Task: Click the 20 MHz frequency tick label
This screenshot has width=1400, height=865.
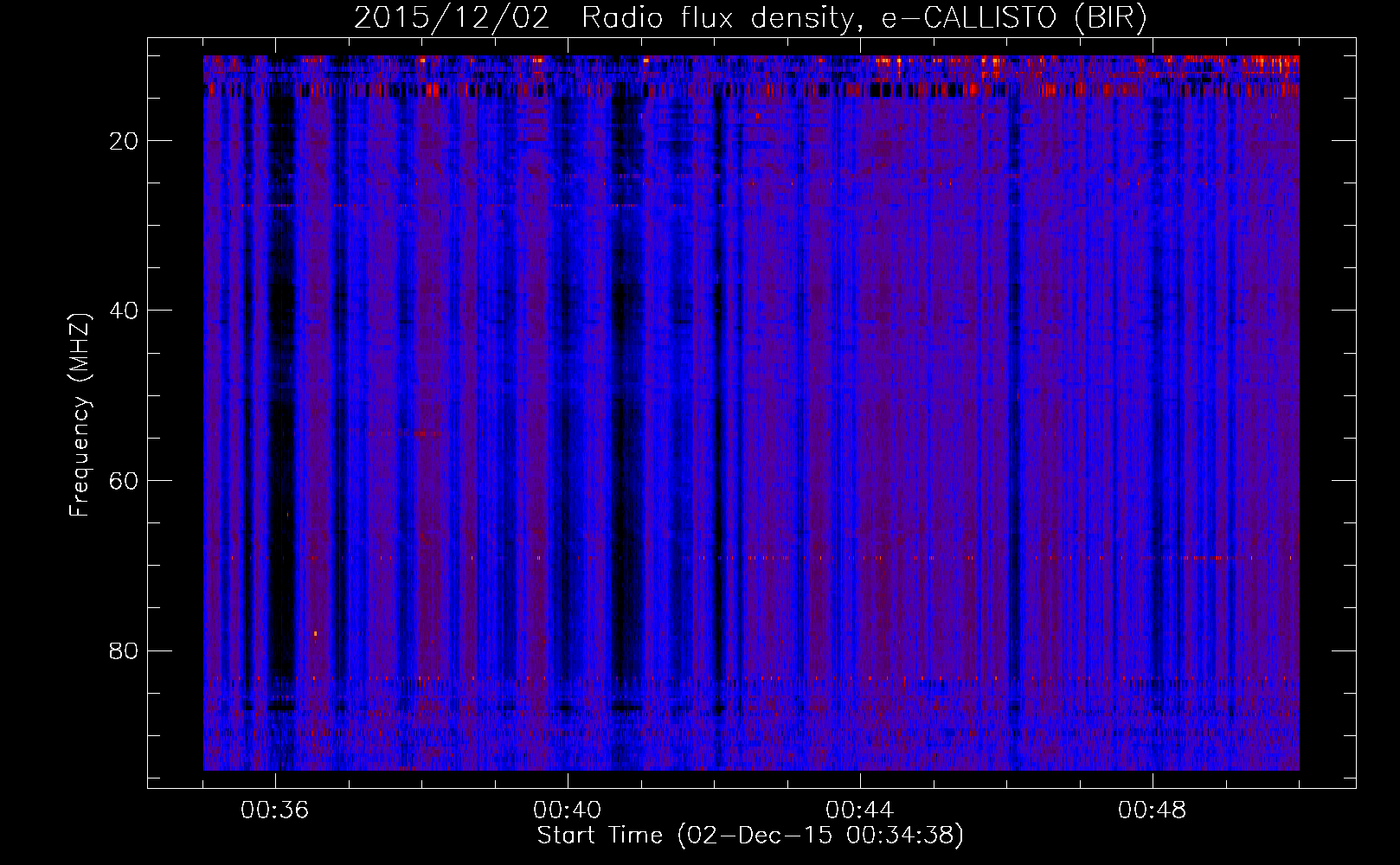Action: [125, 141]
